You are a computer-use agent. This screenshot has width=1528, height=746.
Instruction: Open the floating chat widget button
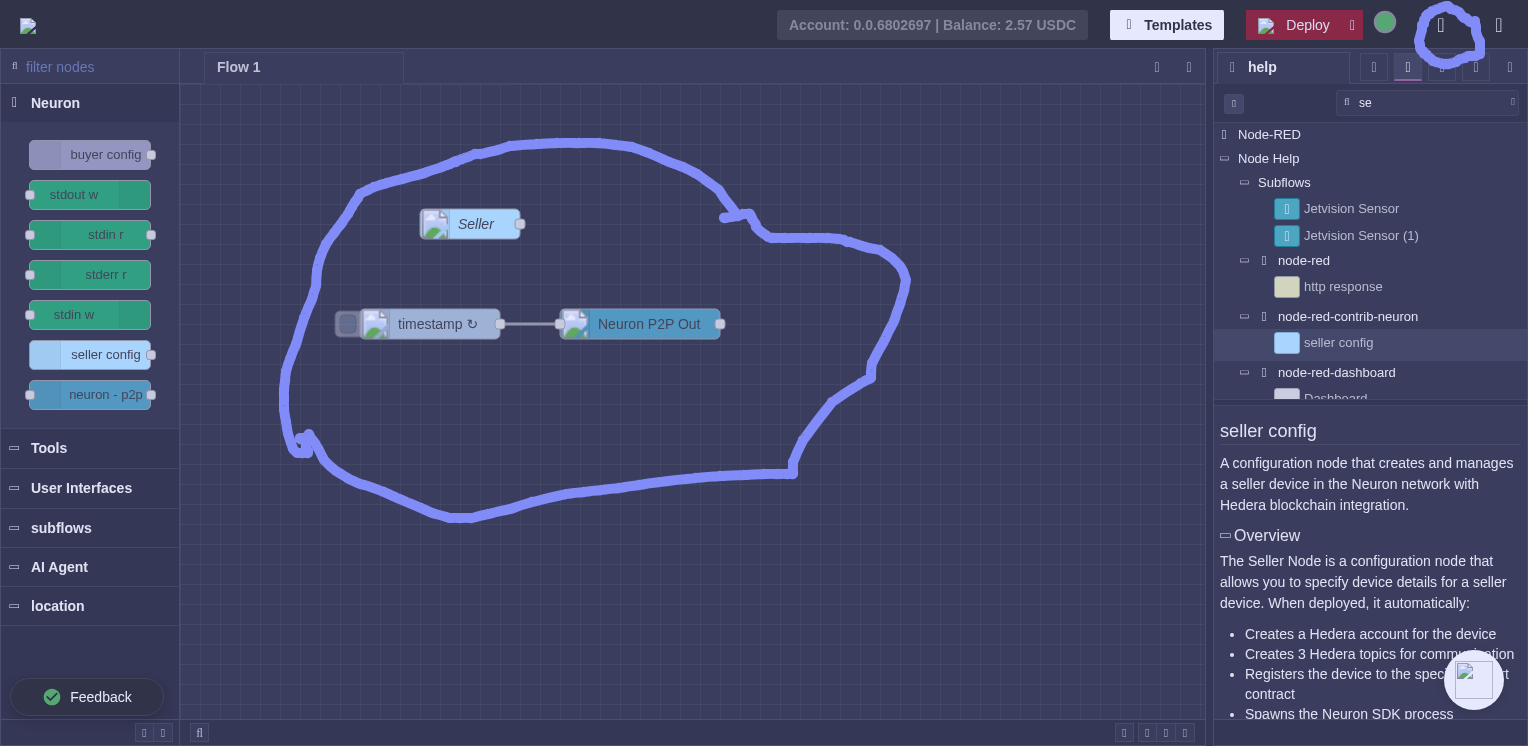(x=1474, y=680)
